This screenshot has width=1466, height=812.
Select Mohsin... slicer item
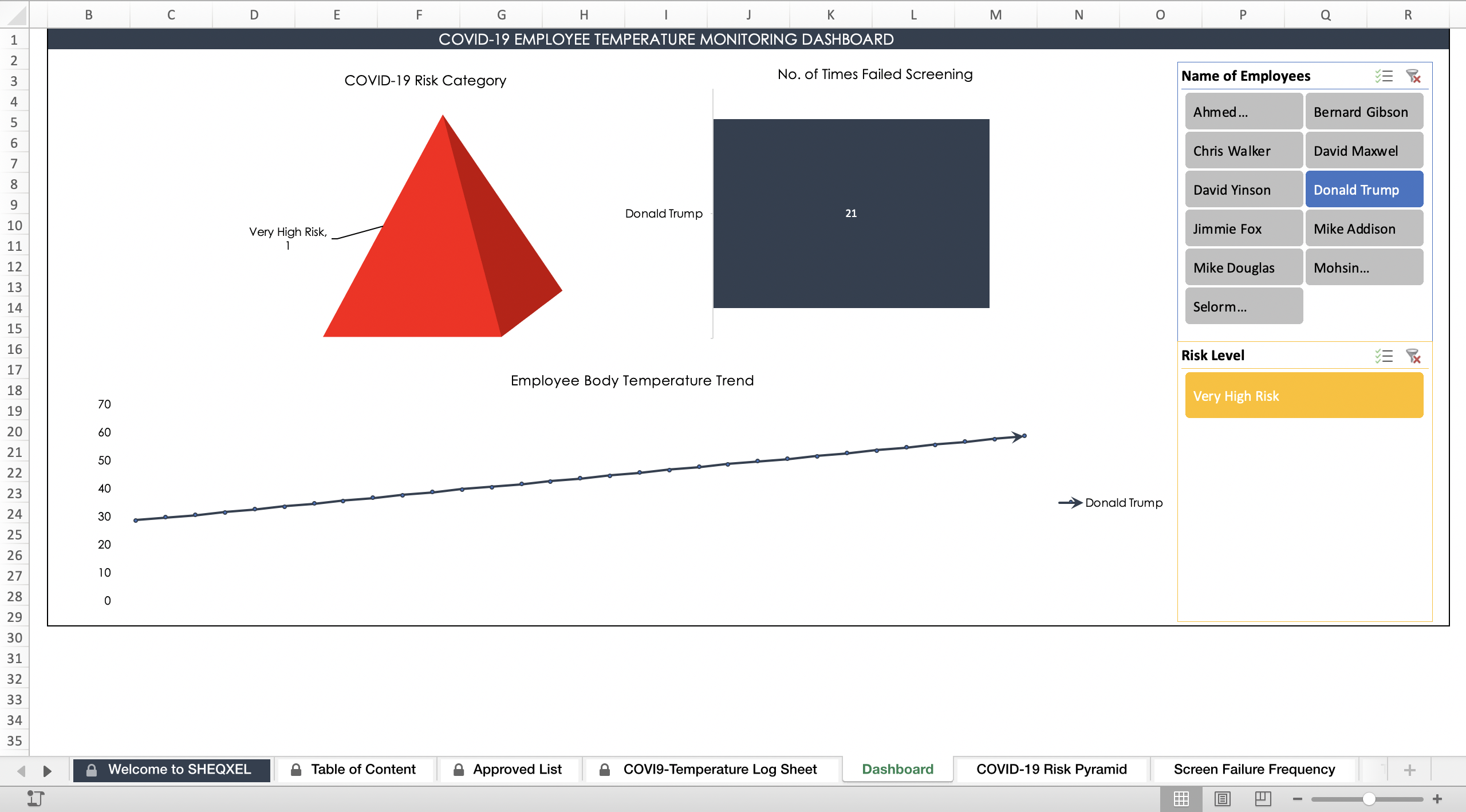click(1364, 267)
